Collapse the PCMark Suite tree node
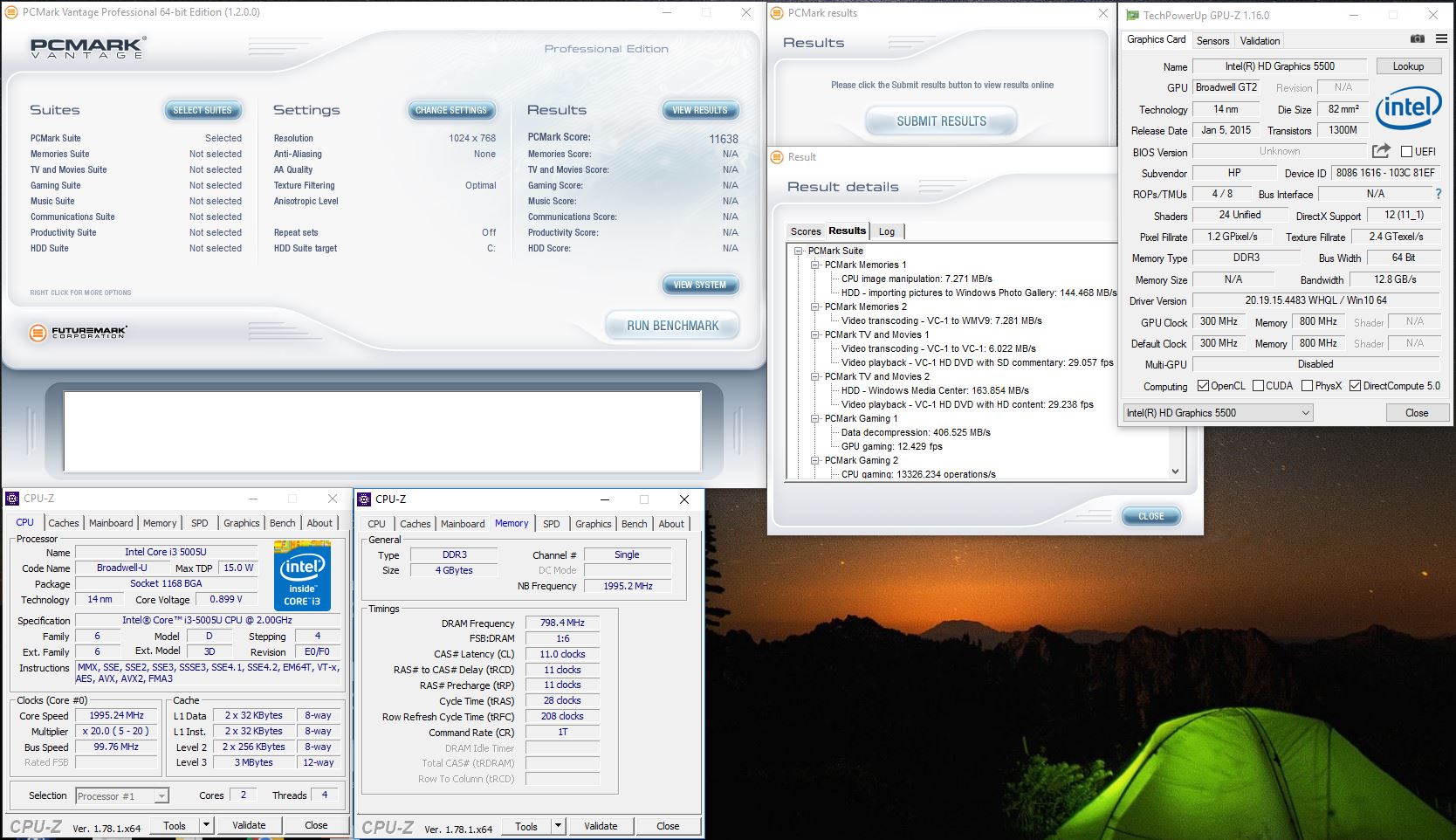Viewport: 1456px width, 840px height. pos(798,251)
